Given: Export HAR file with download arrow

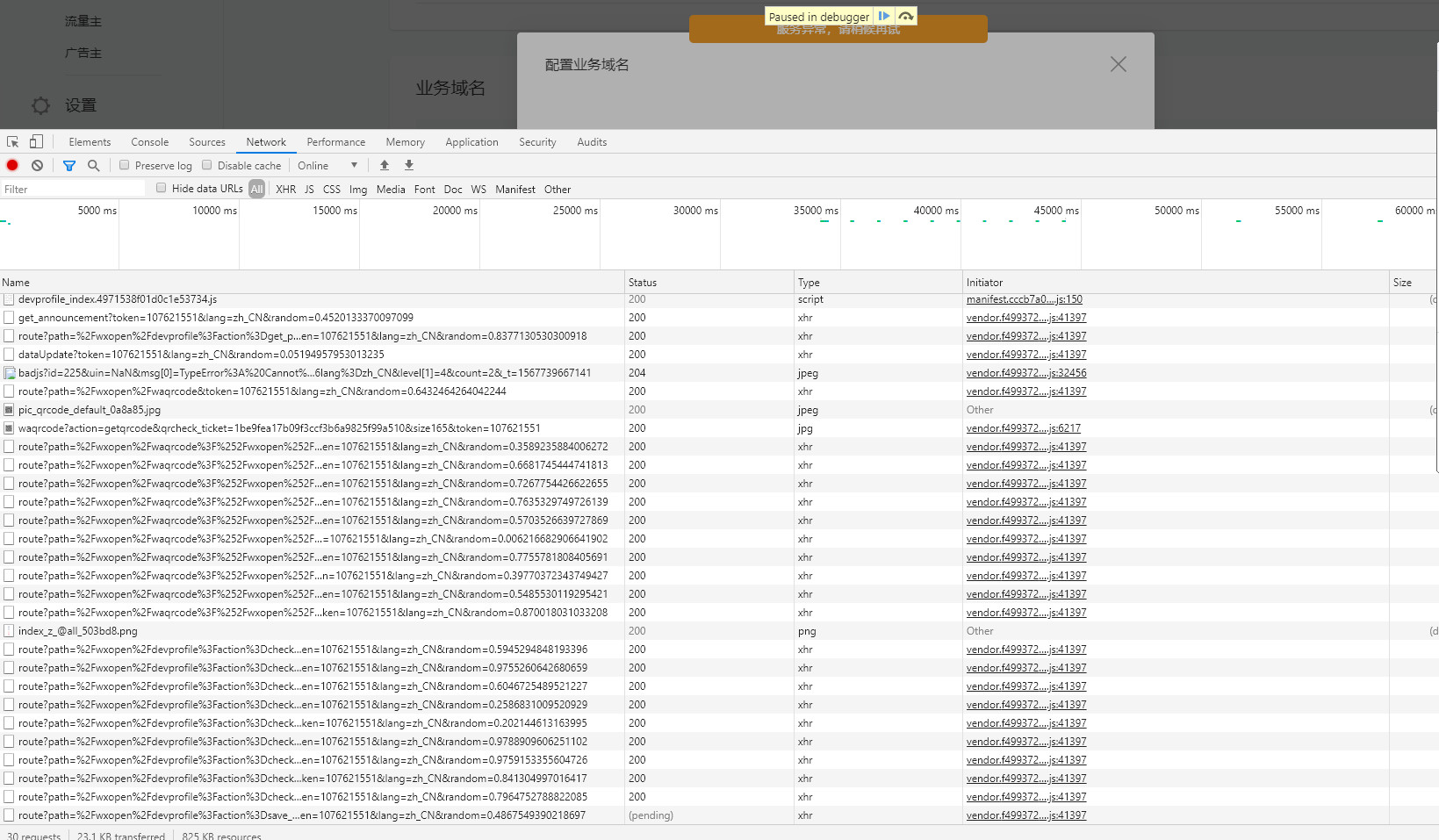Looking at the screenshot, I should pyautogui.click(x=408, y=165).
